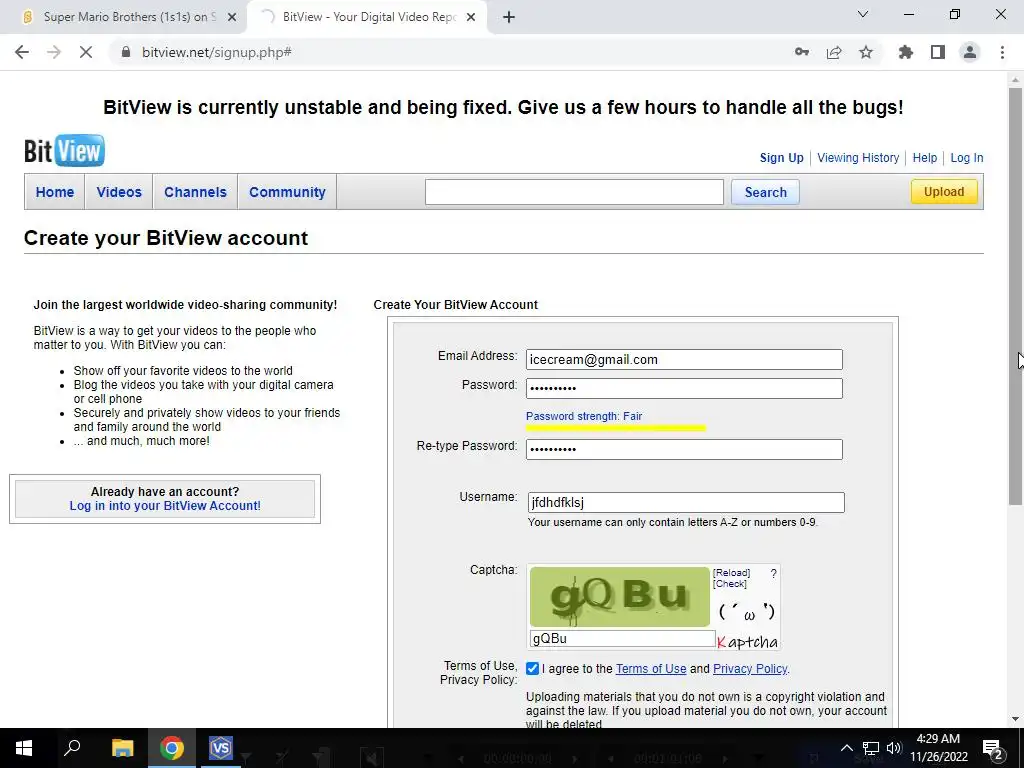Click the Kaptcha logo
The width and height of the screenshot is (1024, 768).
click(x=748, y=642)
